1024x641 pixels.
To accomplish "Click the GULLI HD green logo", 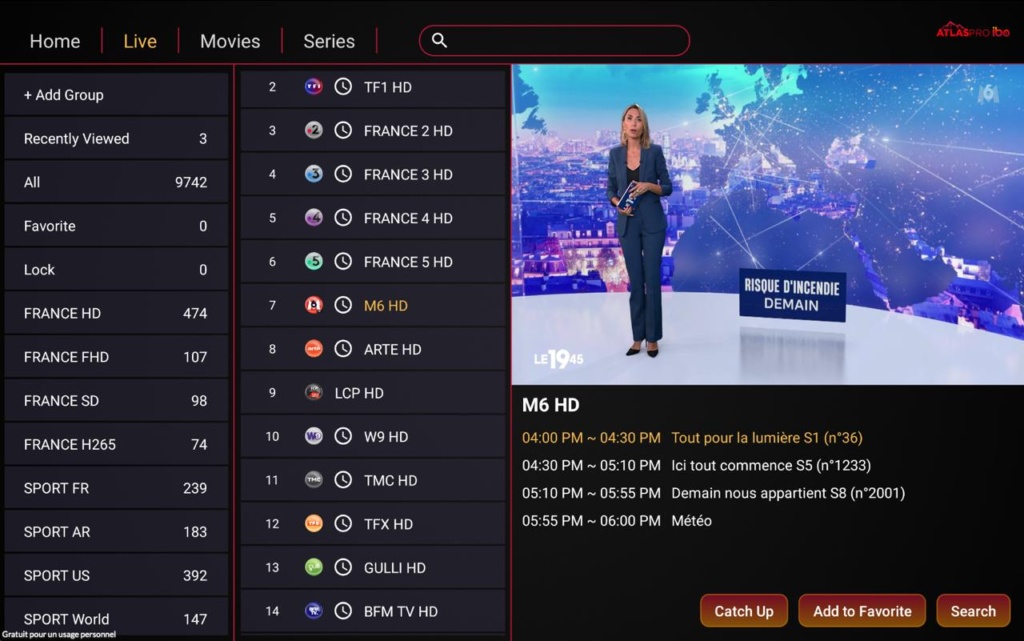I will point(313,568).
